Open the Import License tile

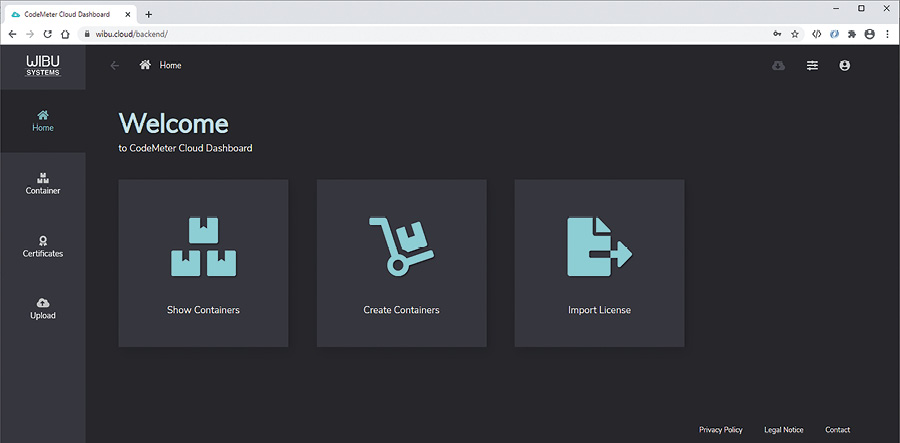(x=599, y=263)
